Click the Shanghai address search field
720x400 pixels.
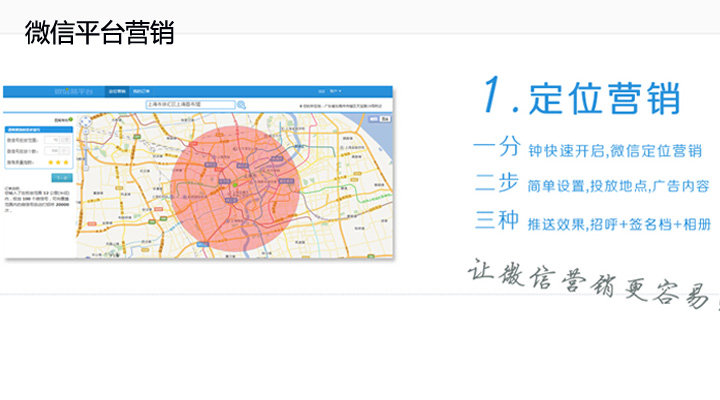coord(191,105)
